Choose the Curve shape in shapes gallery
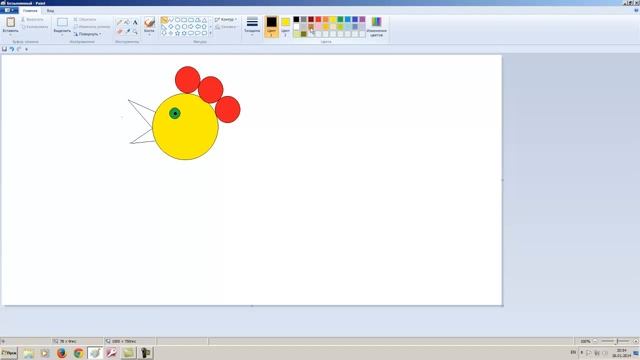Image resolution: width=640 pixels, height=360 pixels. pos(171,20)
